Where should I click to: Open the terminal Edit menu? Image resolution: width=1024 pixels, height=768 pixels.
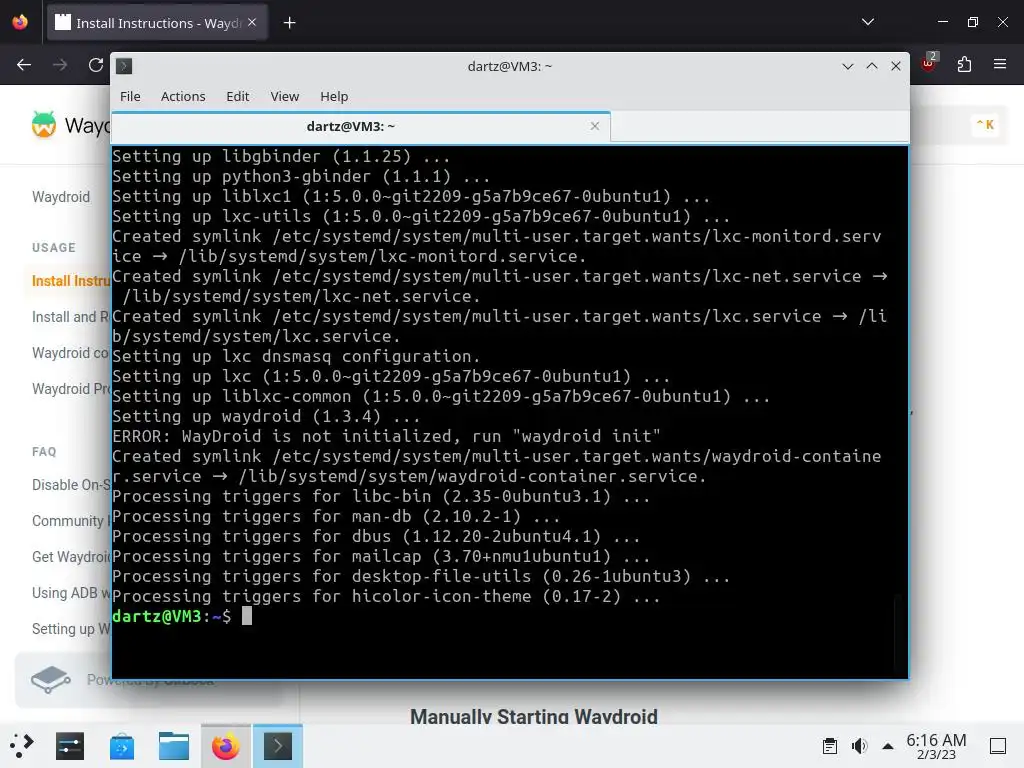[238, 96]
